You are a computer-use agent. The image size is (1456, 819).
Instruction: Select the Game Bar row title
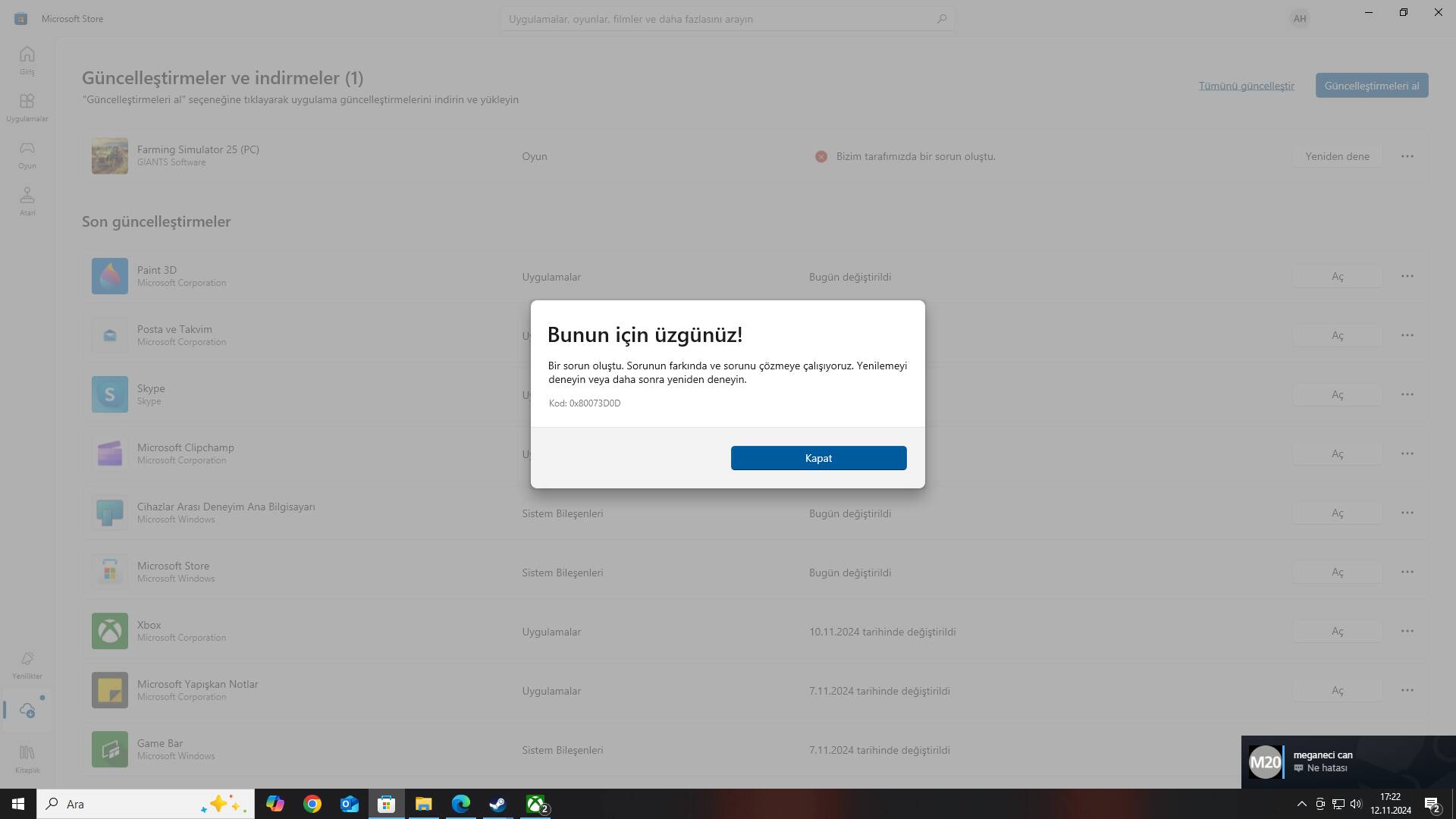click(x=160, y=743)
